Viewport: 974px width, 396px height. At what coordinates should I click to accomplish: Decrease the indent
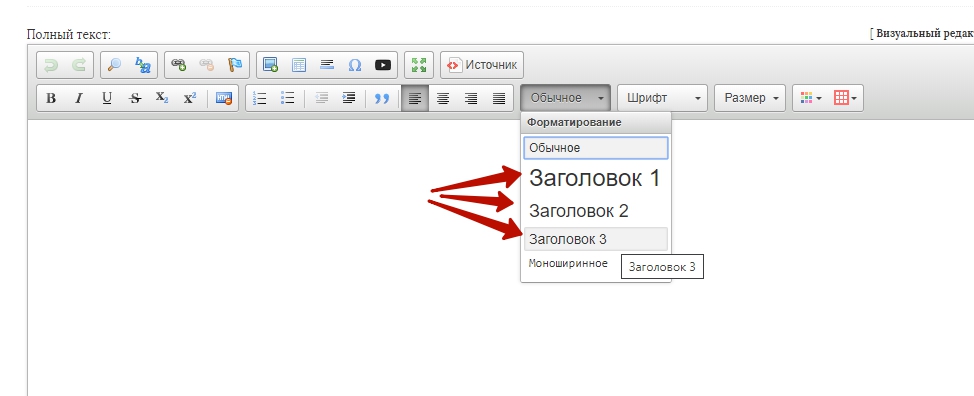(321, 98)
